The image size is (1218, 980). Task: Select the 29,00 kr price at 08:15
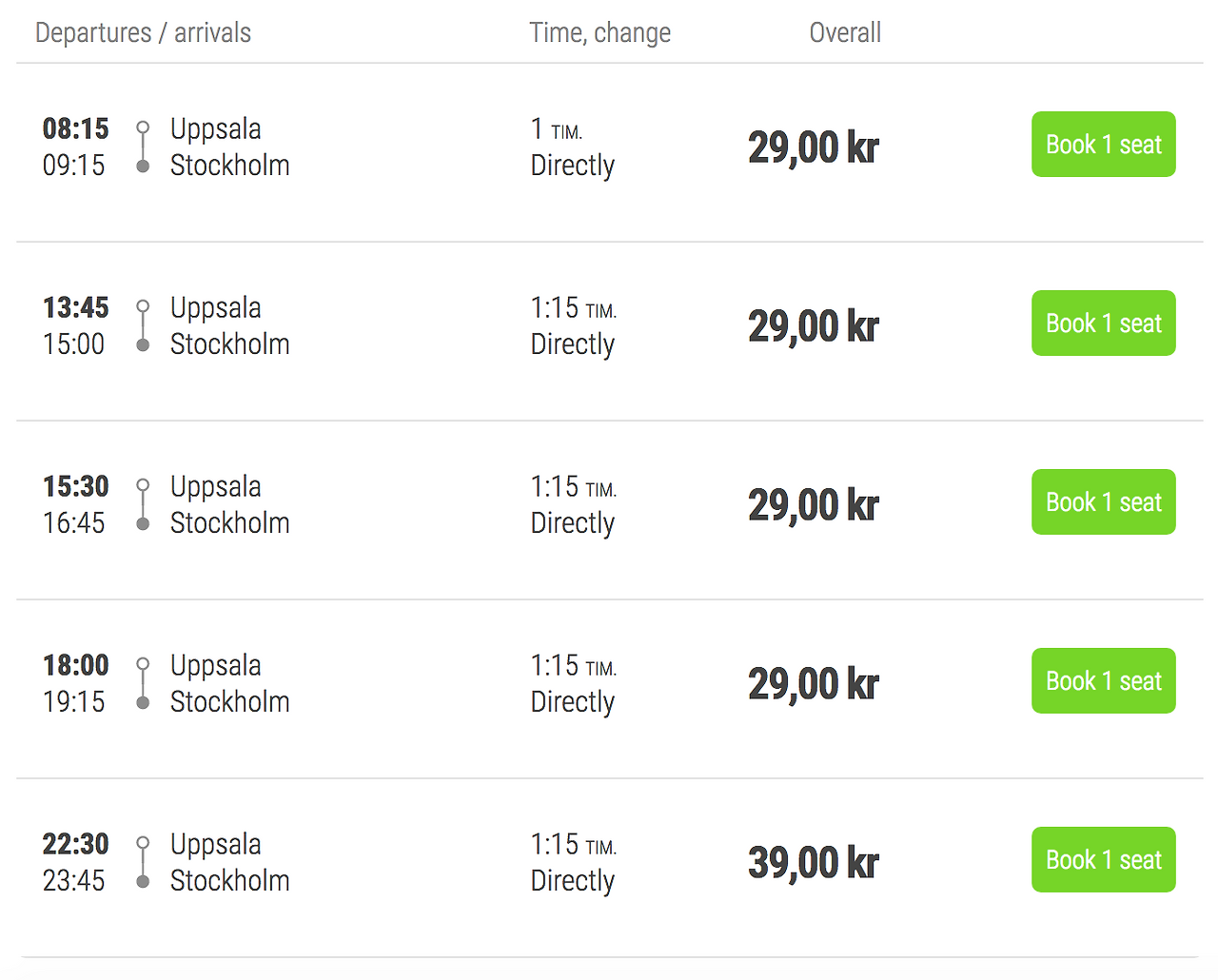(814, 147)
